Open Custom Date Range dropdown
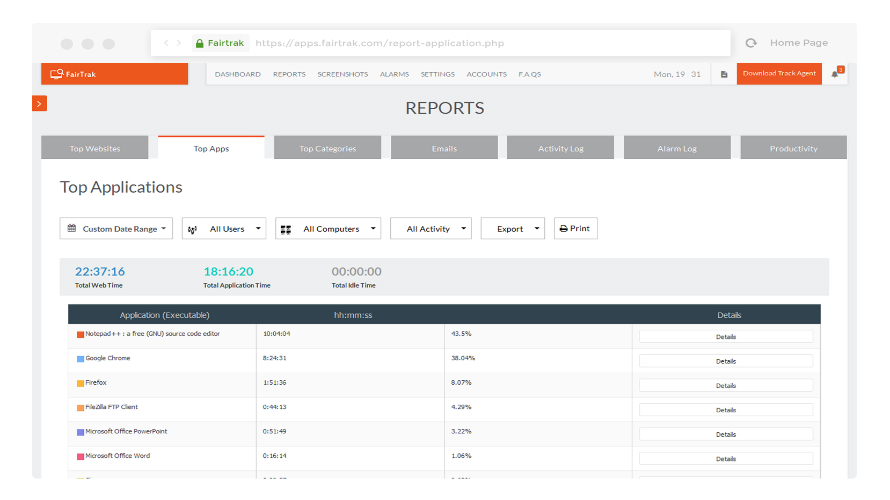 pos(116,228)
